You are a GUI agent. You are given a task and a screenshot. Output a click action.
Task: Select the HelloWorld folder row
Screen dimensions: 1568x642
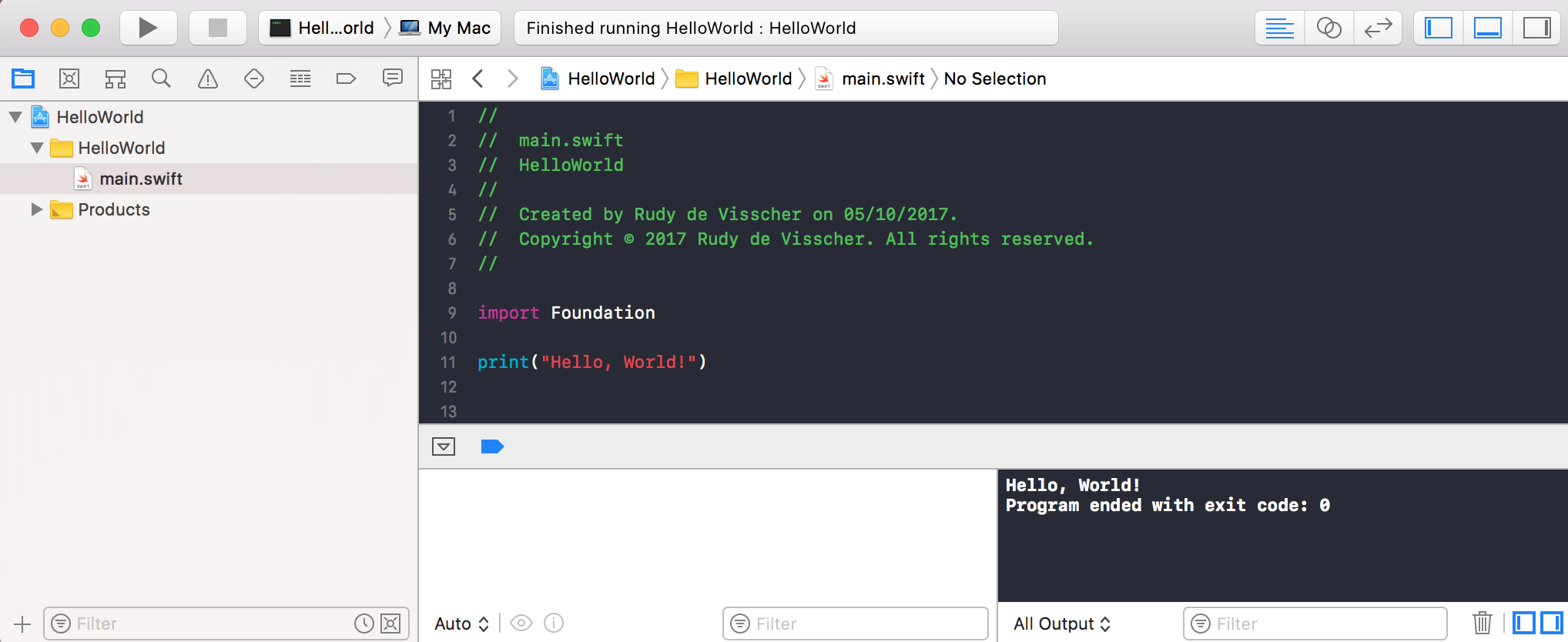pyautogui.click(x=209, y=148)
